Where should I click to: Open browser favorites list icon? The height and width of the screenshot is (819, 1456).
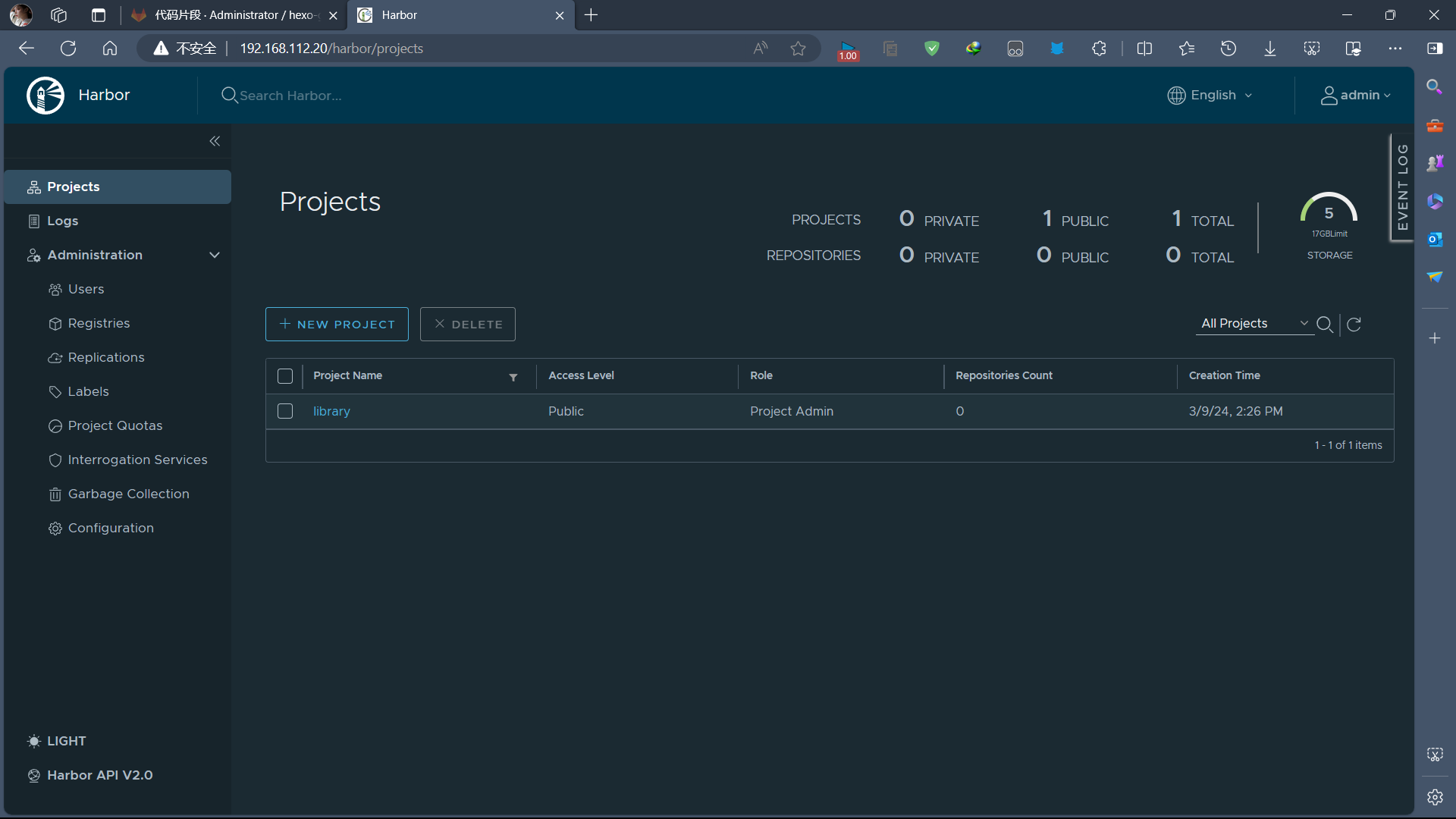pos(1187,49)
